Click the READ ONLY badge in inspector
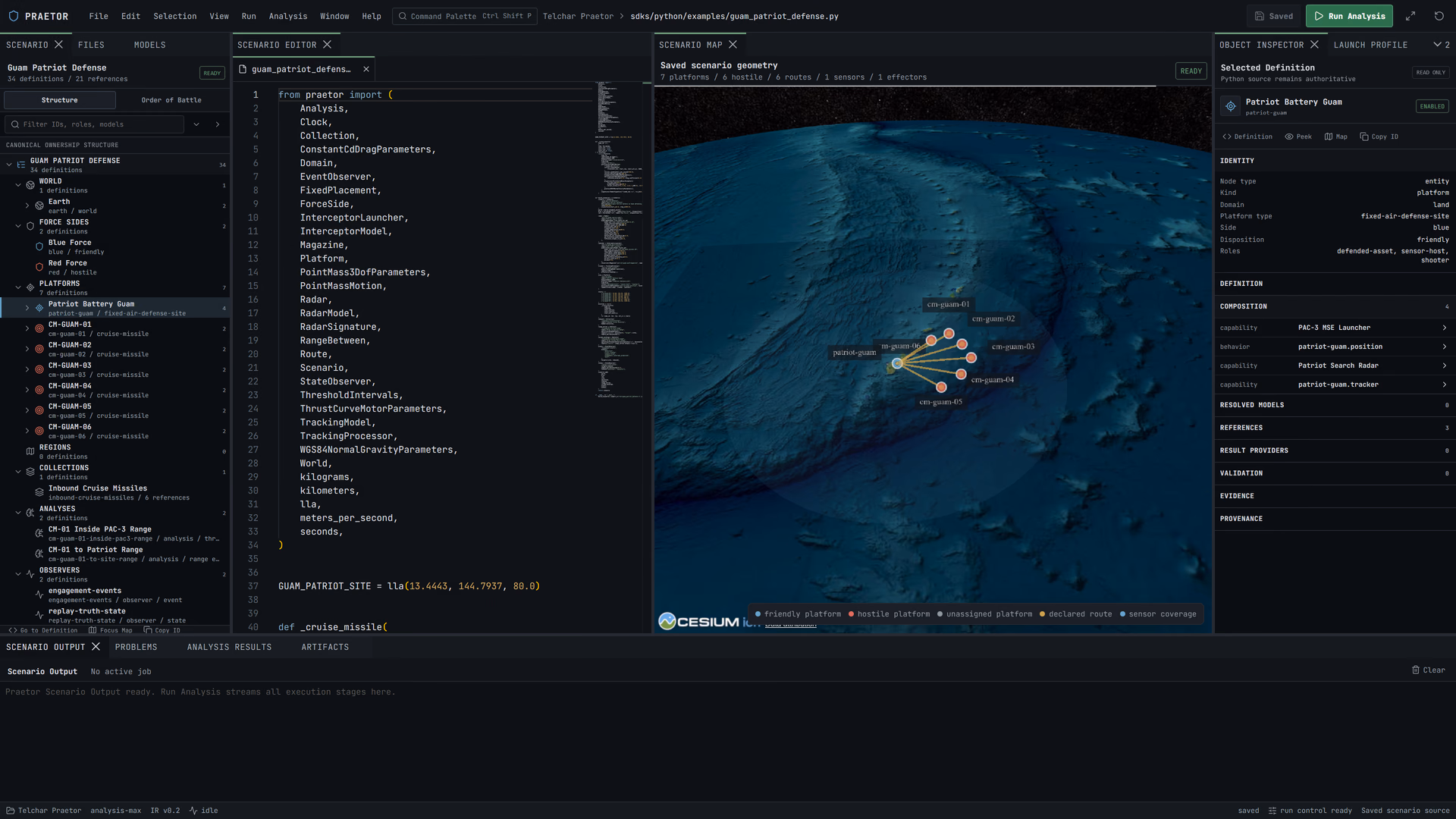This screenshot has width=1456, height=819. click(1430, 73)
